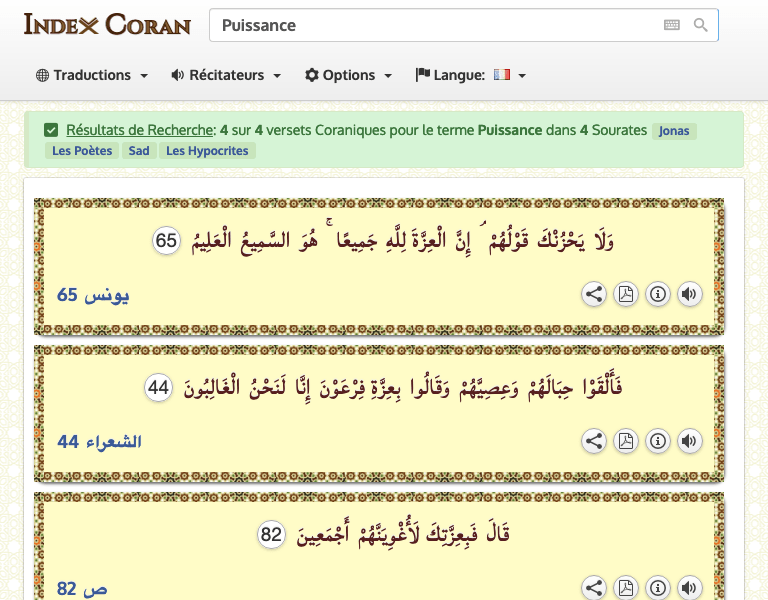The height and width of the screenshot is (600, 768).
Task: Show info for verse 65
Action: [x=657, y=294]
